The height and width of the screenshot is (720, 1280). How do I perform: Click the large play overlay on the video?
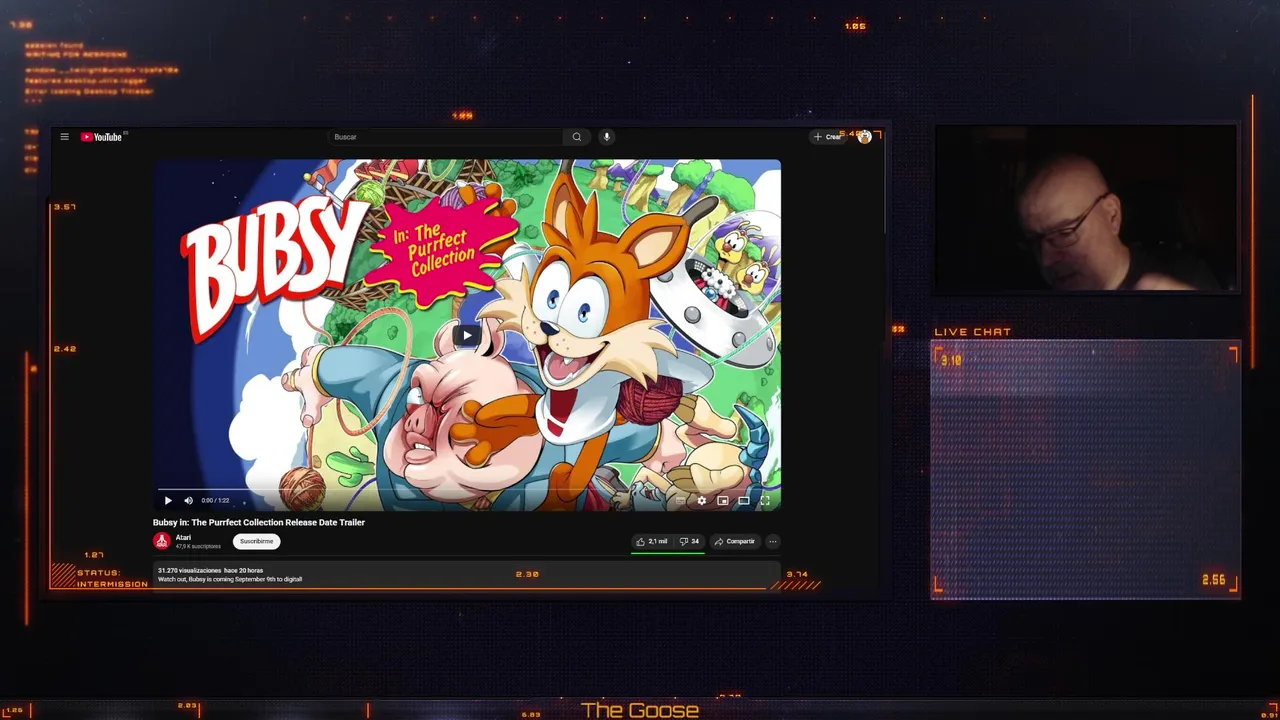(468, 335)
